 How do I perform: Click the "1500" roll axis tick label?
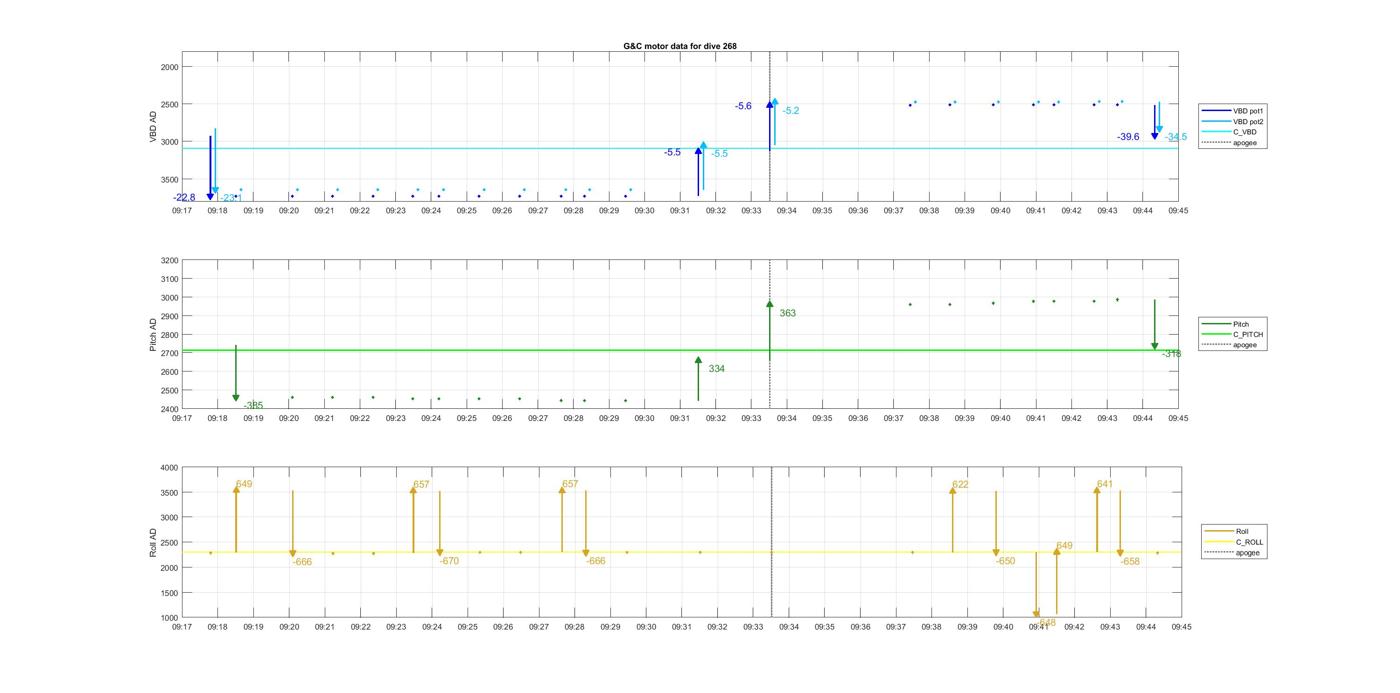(x=169, y=593)
